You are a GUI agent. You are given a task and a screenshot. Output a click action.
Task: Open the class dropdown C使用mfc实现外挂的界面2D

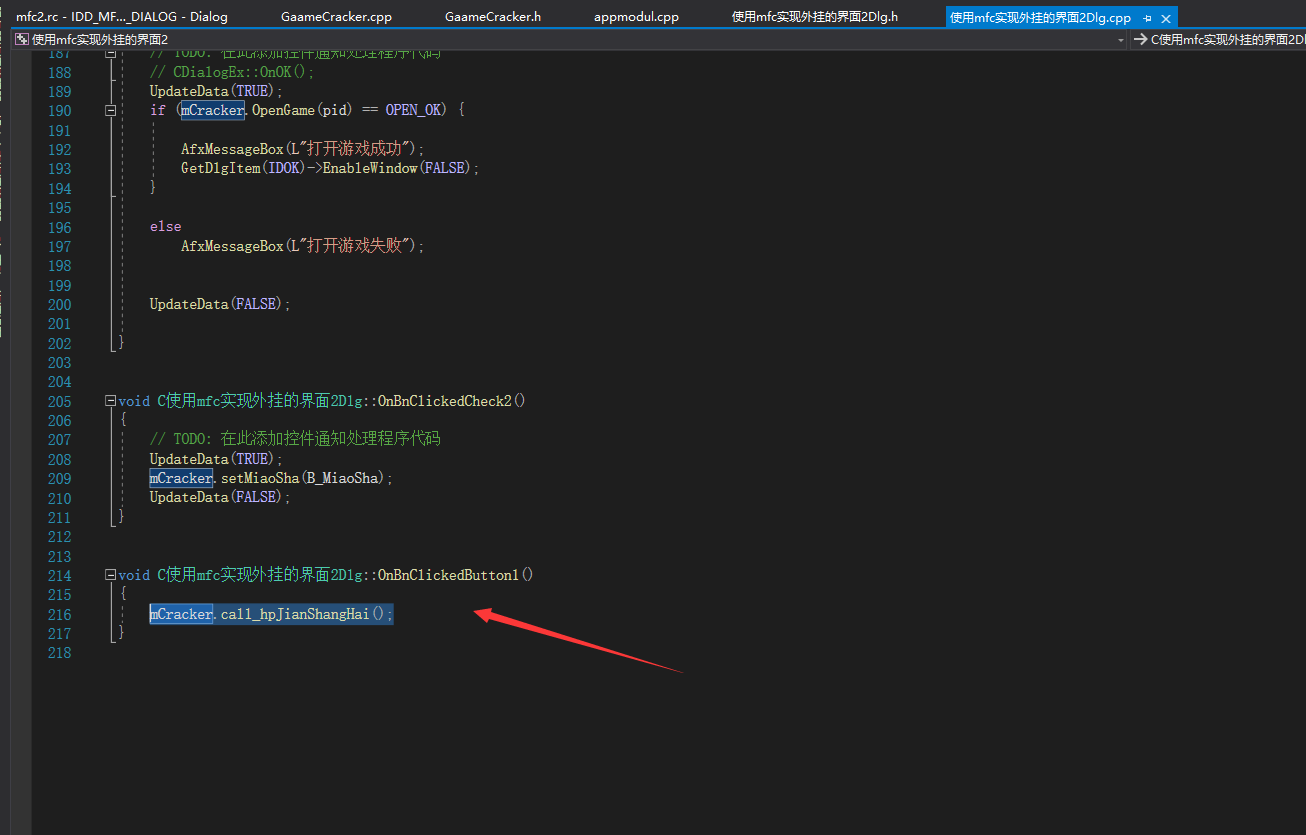[1219, 39]
